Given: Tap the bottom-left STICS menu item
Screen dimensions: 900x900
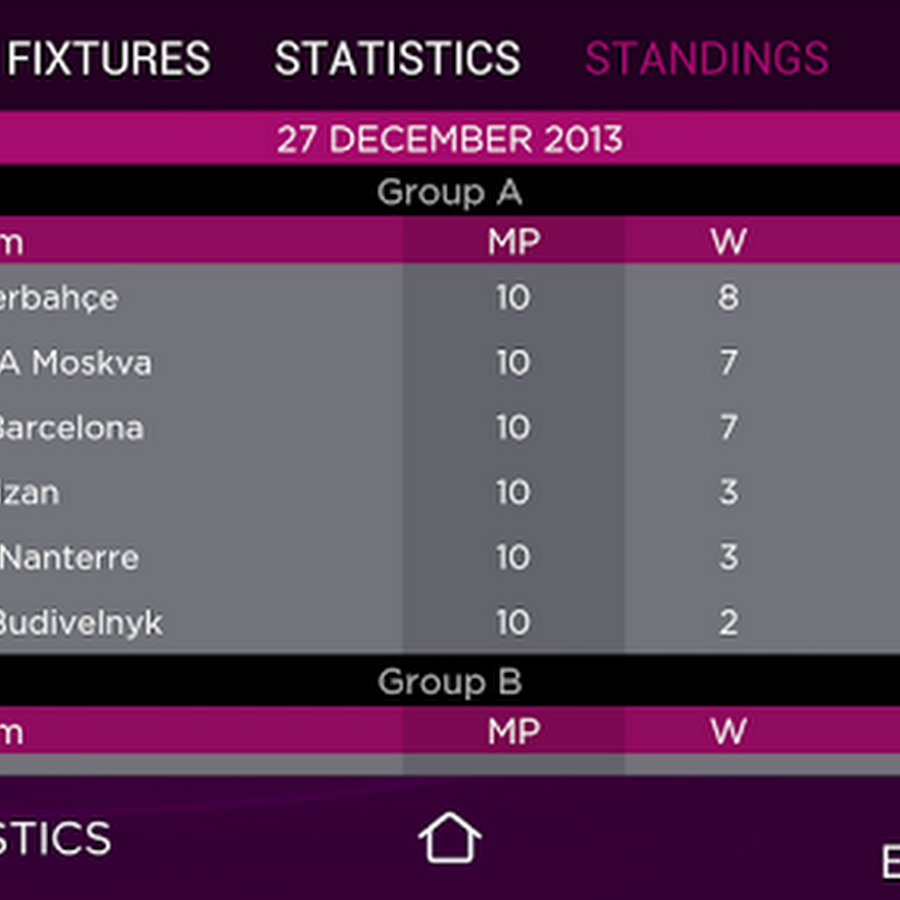Looking at the screenshot, I should [x=55, y=838].
